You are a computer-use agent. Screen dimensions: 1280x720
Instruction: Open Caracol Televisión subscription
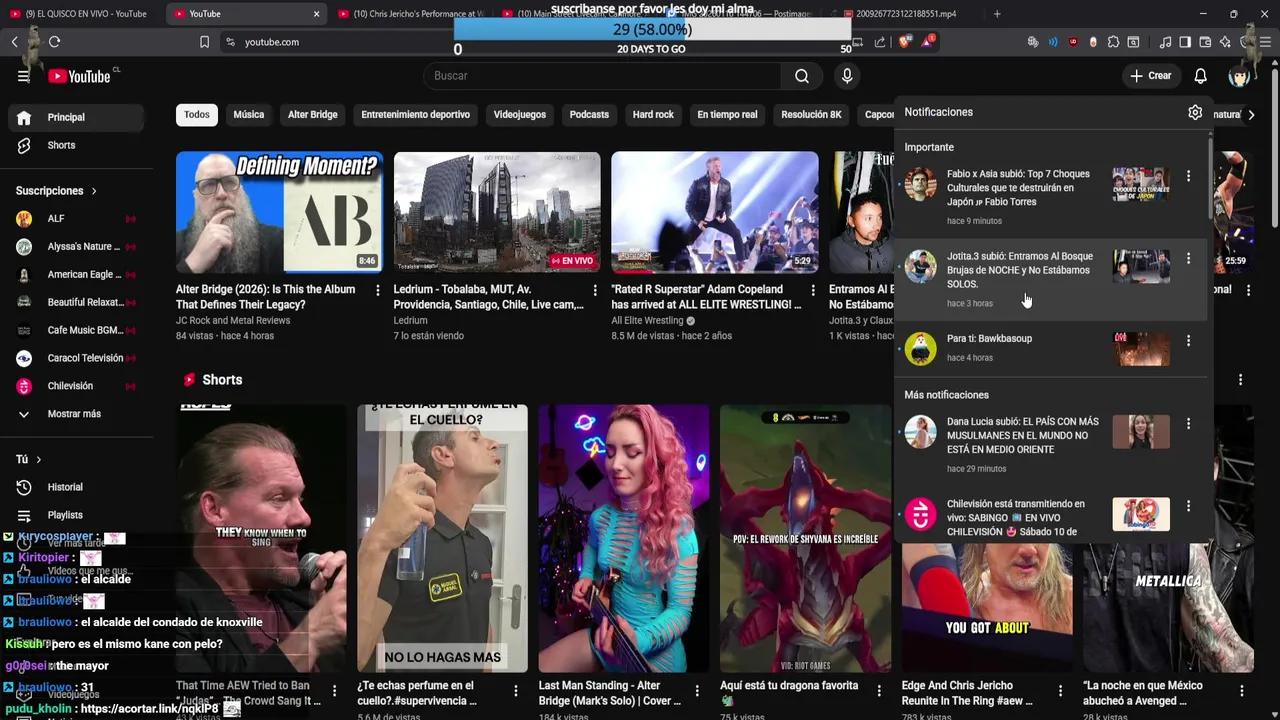click(77, 358)
